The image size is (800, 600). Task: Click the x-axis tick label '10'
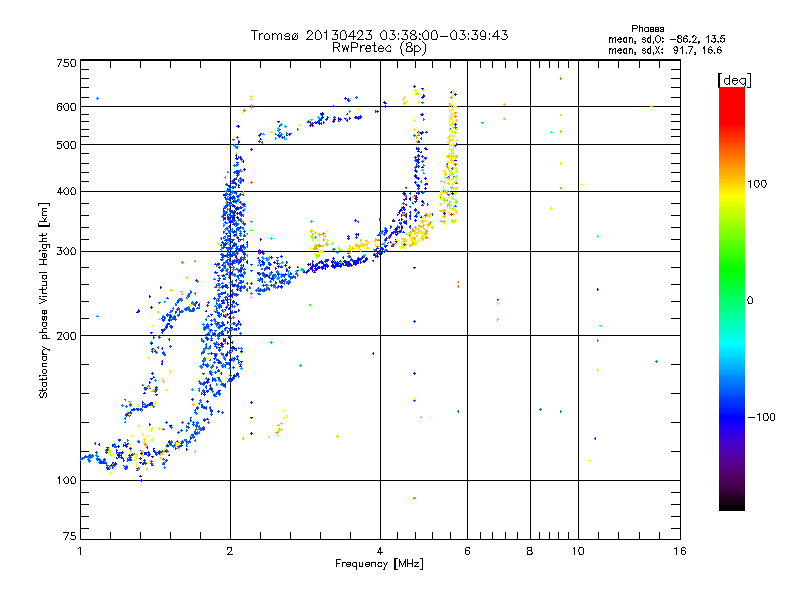[578, 551]
